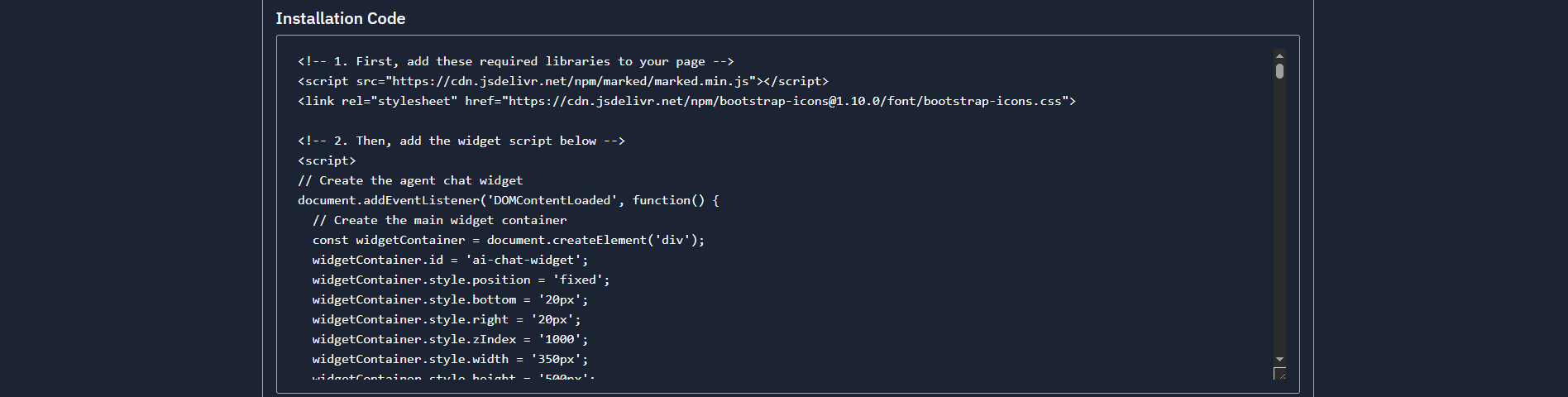Click the style.position 'fixed' line
The height and width of the screenshot is (397, 1568).
461,280
